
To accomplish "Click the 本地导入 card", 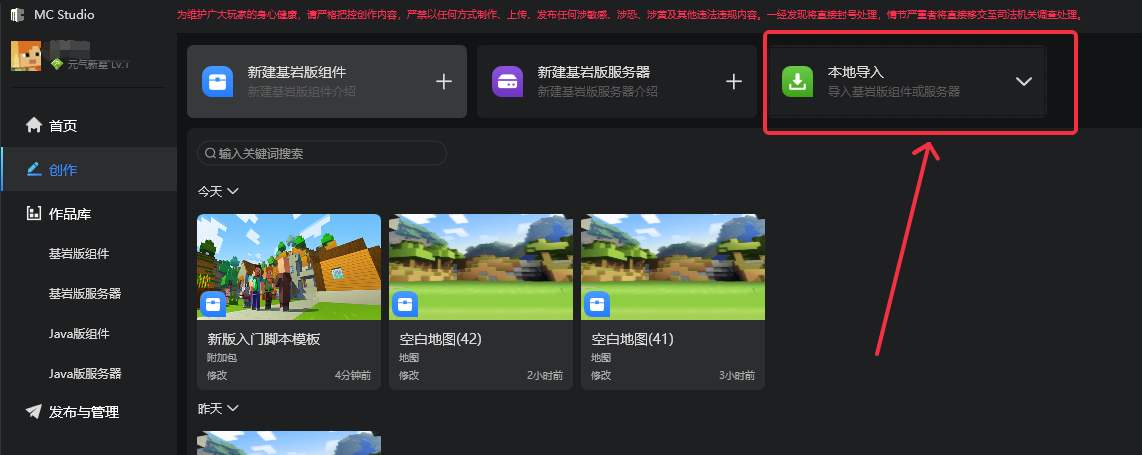I will tap(907, 82).
